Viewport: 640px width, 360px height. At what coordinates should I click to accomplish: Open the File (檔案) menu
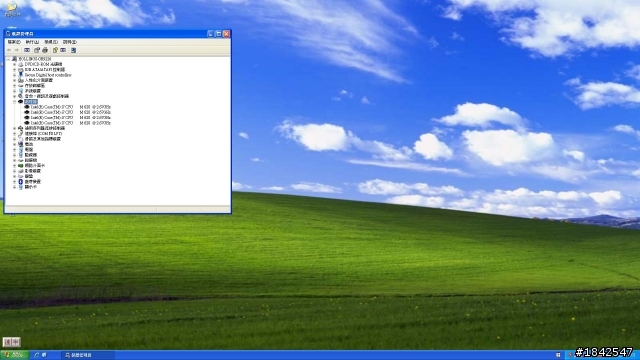pyautogui.click(x=14, y=42)
